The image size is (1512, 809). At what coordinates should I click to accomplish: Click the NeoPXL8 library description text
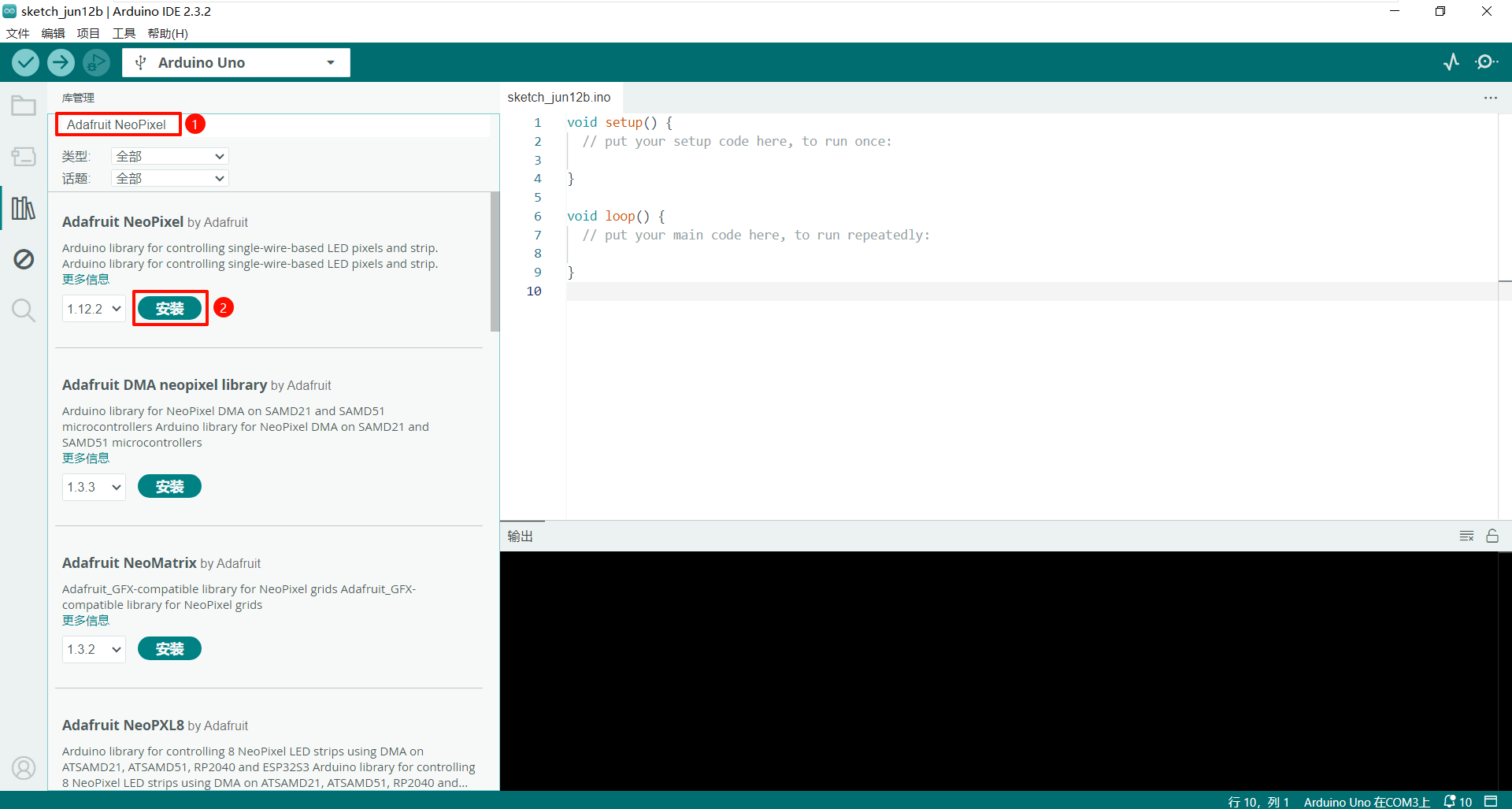269,767
